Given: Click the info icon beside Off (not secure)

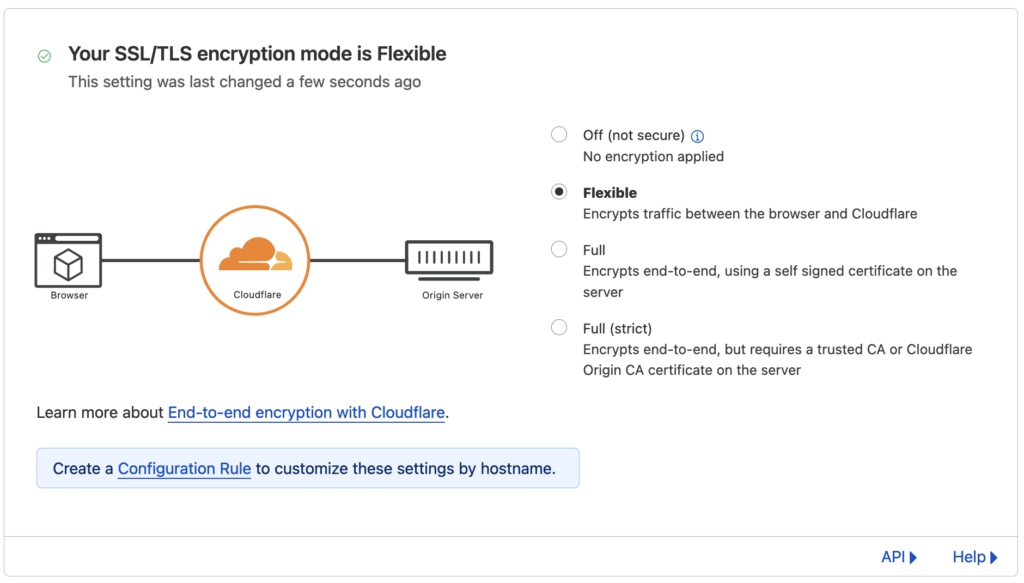Looking at the screenshot, I should [698, 136].
